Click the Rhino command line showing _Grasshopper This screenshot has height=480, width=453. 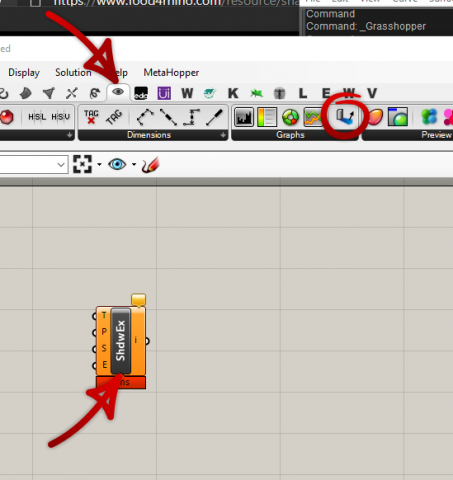(366, 26)
